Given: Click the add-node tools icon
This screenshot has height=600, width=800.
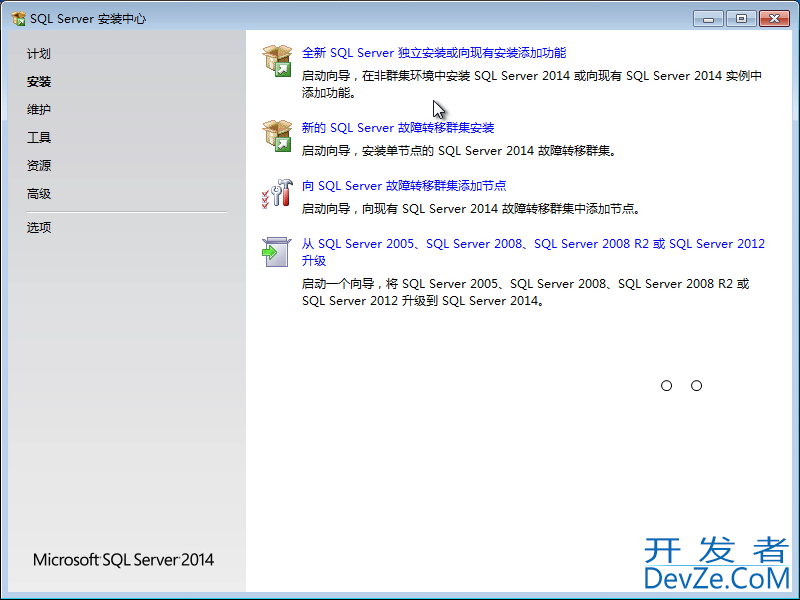Looking at the screenshot, I should coord(277,194).
